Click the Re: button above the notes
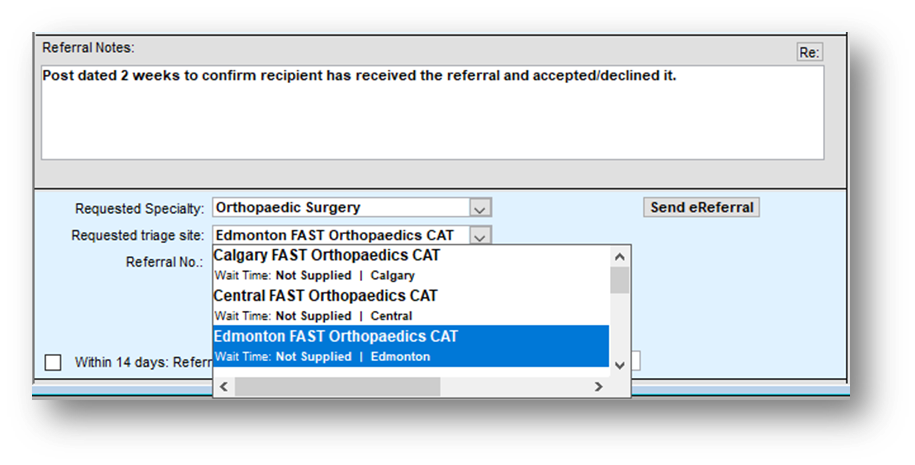The width and height of the screenshot is (915, 465). coord(809,52)
